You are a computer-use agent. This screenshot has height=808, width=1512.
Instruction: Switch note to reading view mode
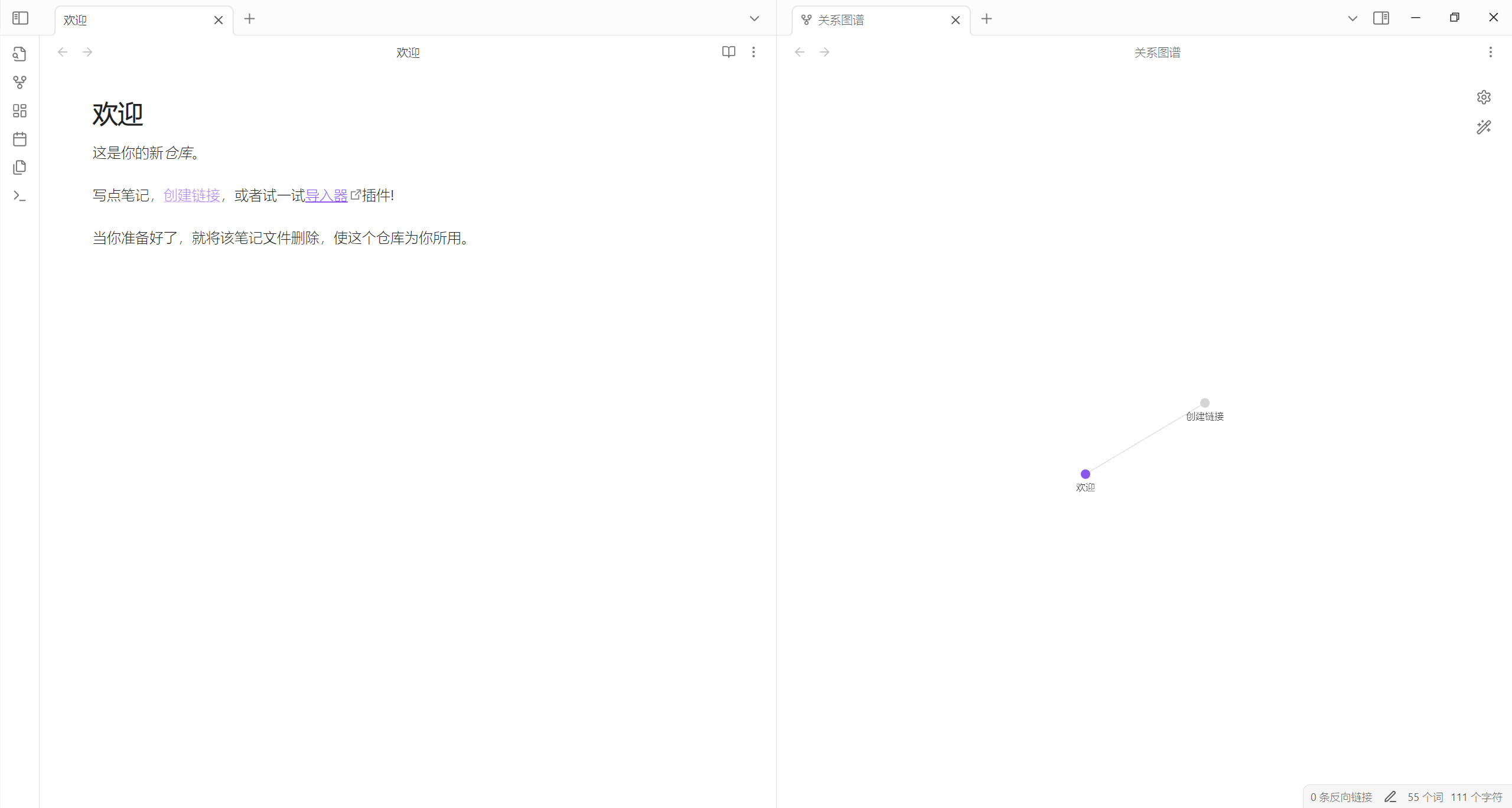tap(728, 52)
